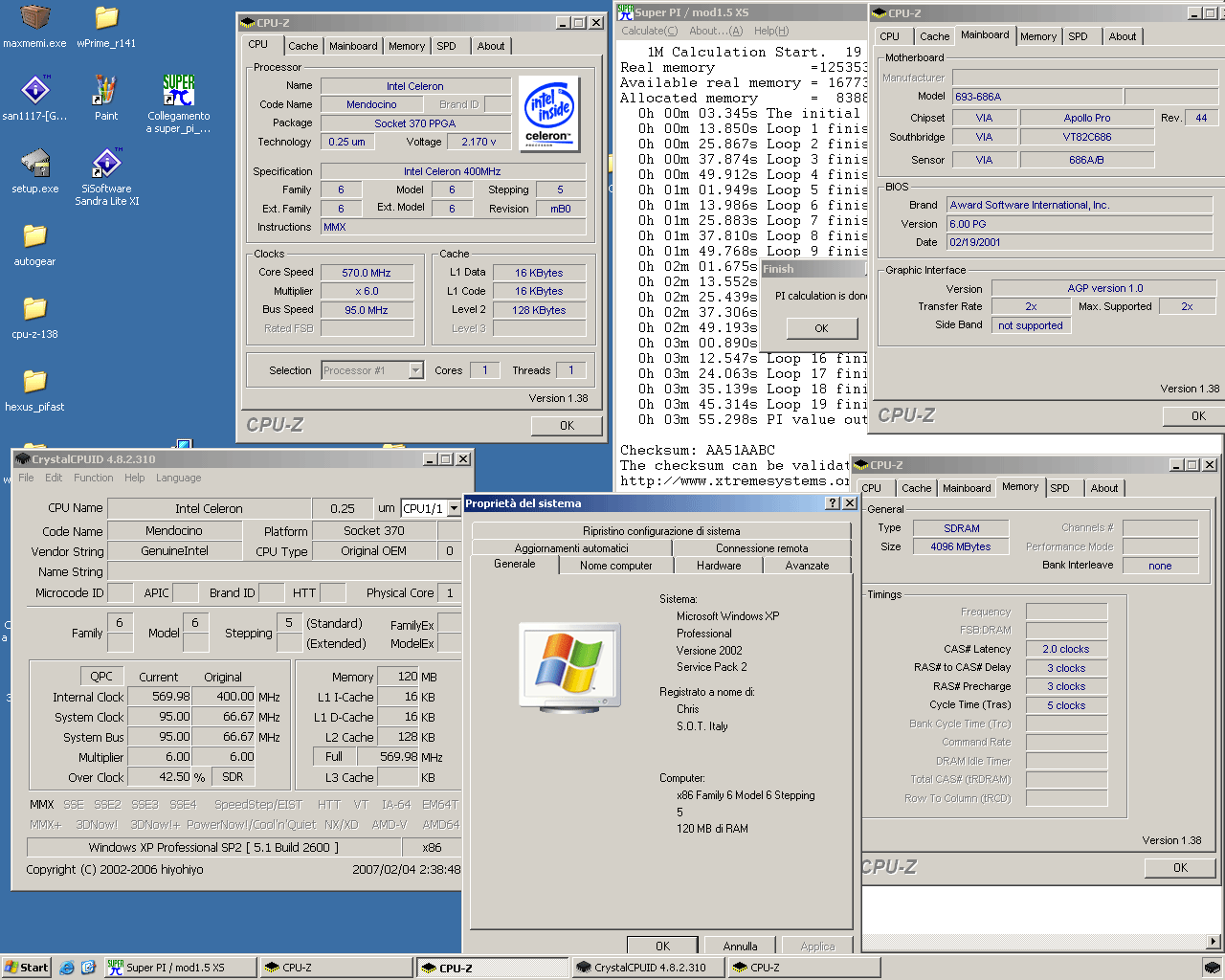This screenshot has height=980, width=1225.
Task: Click the Intel Celeron 400MHz specification field
Action: pos(453,171)
